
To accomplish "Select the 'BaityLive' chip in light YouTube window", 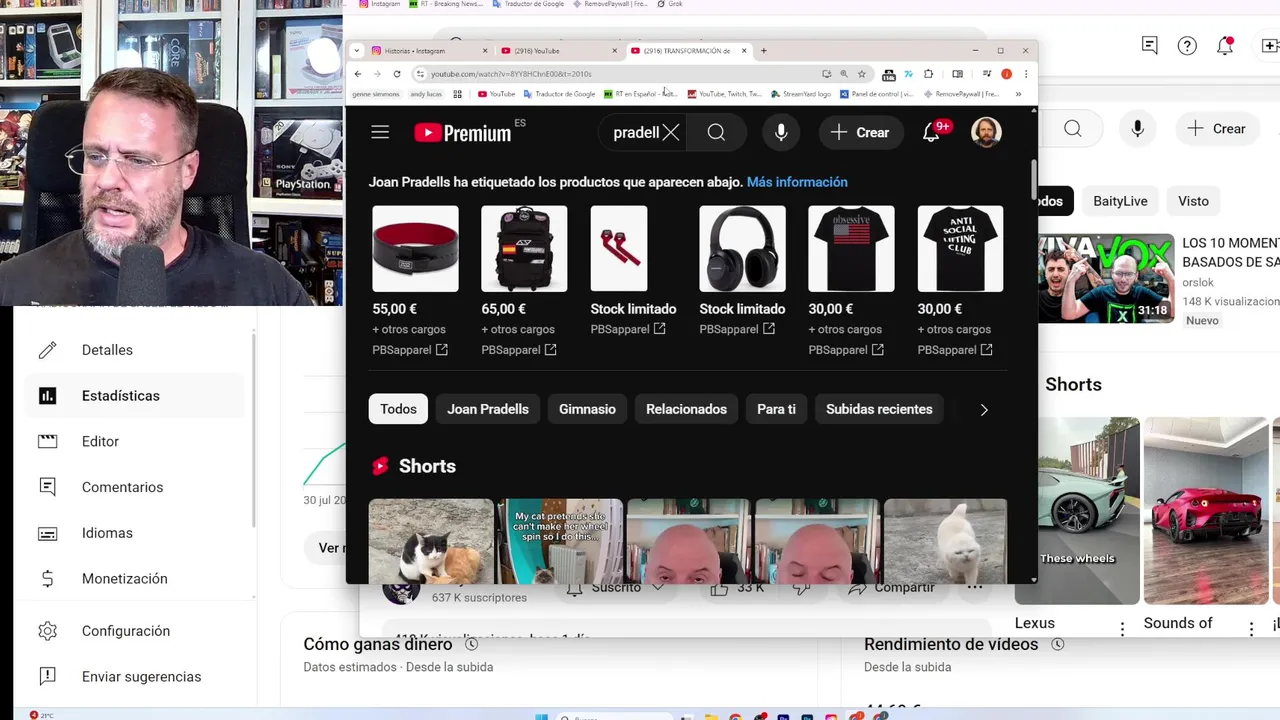I will [1120, 201].
